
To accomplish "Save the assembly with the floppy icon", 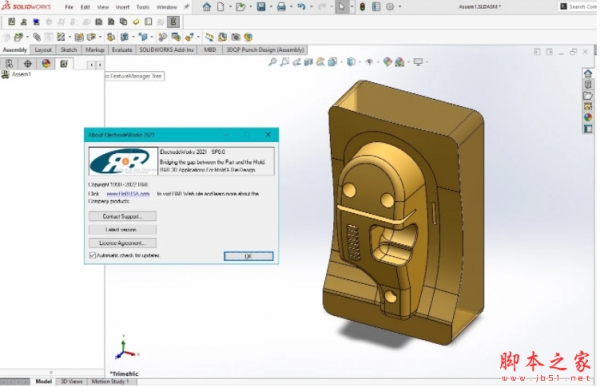I will (x=261, y=7).
